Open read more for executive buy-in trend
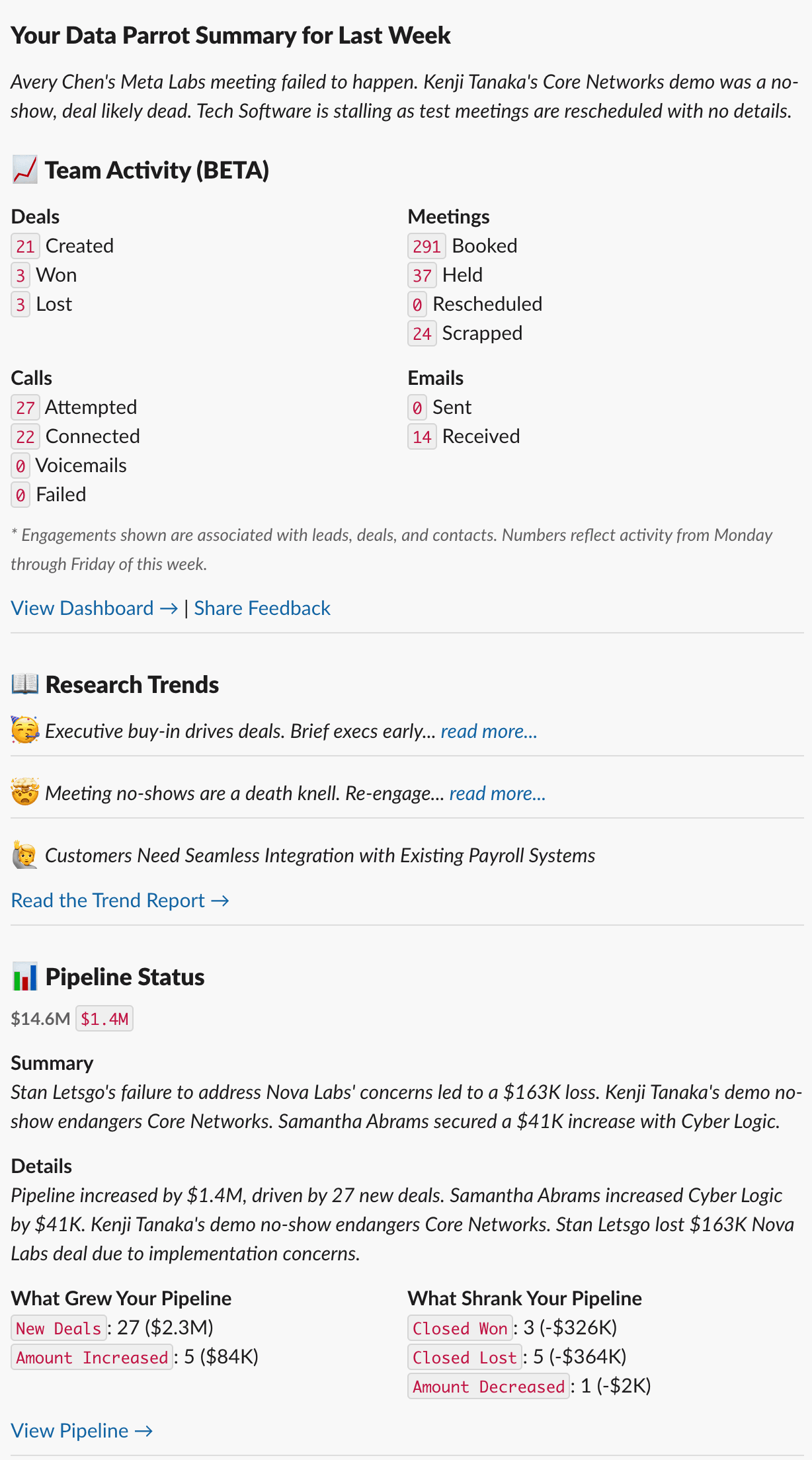812x1460 pixels. (489, 731)
